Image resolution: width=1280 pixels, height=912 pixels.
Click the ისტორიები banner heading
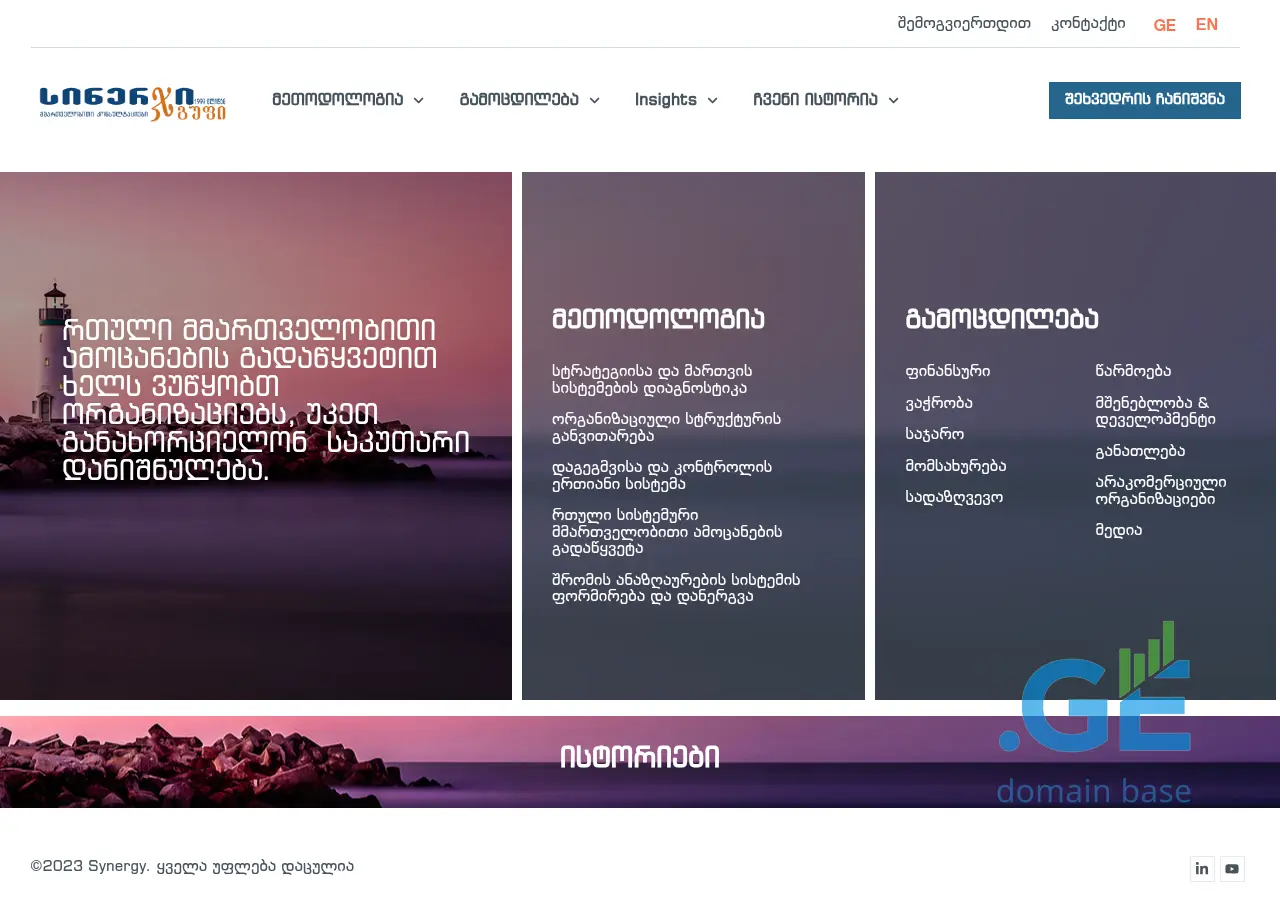coord(639,758)
